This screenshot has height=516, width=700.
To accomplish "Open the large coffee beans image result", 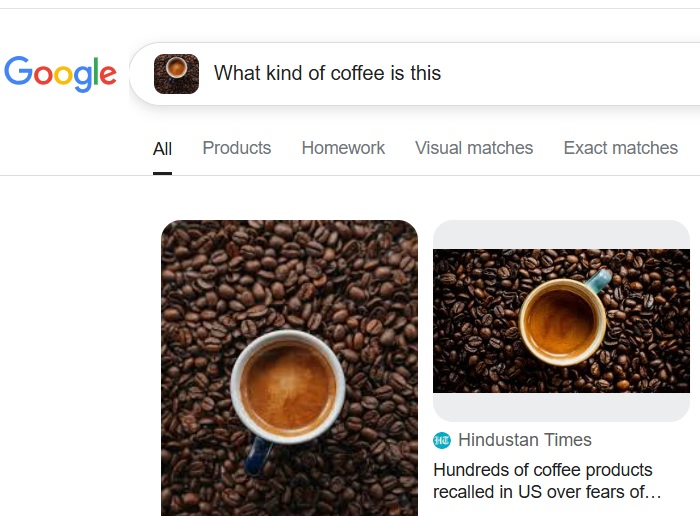I will (289, 300).
